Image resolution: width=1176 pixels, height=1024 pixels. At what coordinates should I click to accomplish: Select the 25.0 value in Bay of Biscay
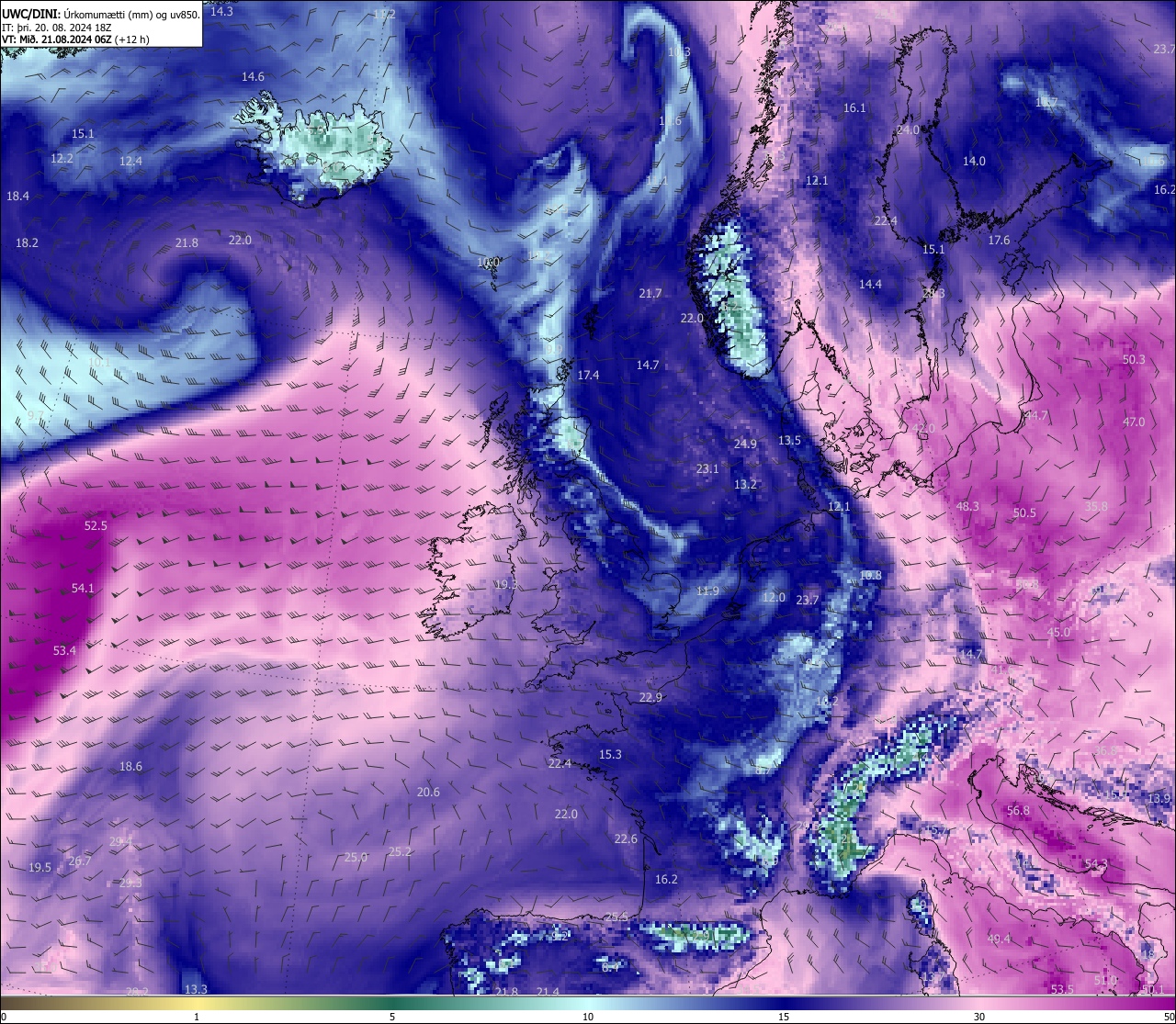[356, 857]
